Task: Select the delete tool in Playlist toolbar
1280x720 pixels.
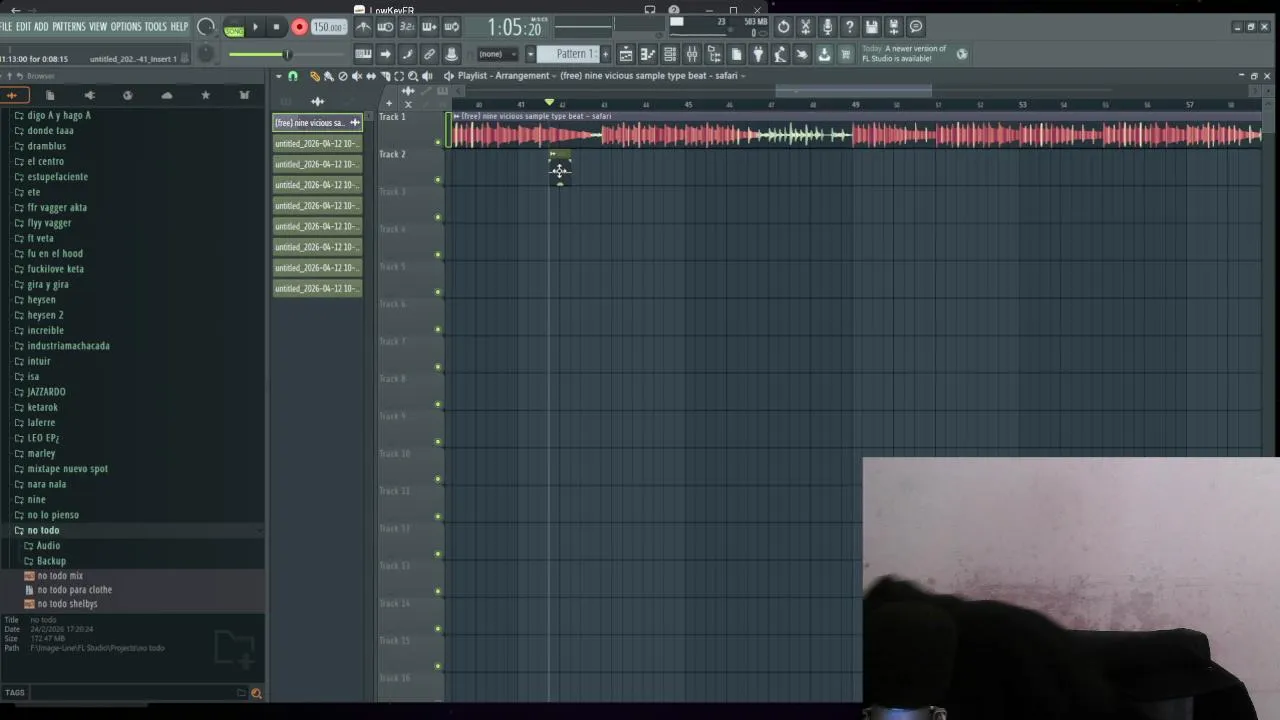Action: (x=343, y=76)
